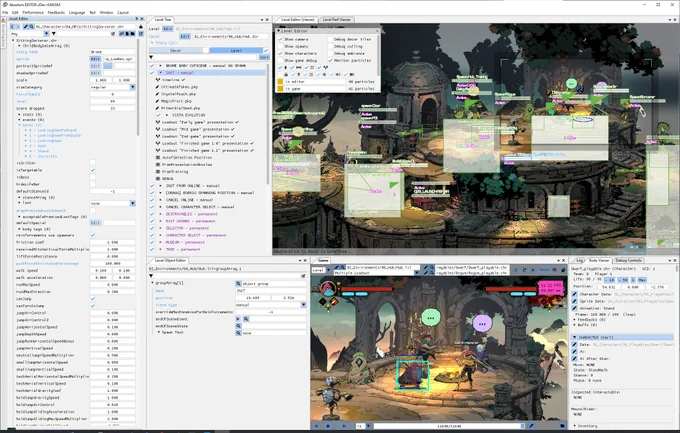The height and width of the screenshot is (433, 680).
Task: Click the orange swatch beside in game
Action: (x=280, y=89)
